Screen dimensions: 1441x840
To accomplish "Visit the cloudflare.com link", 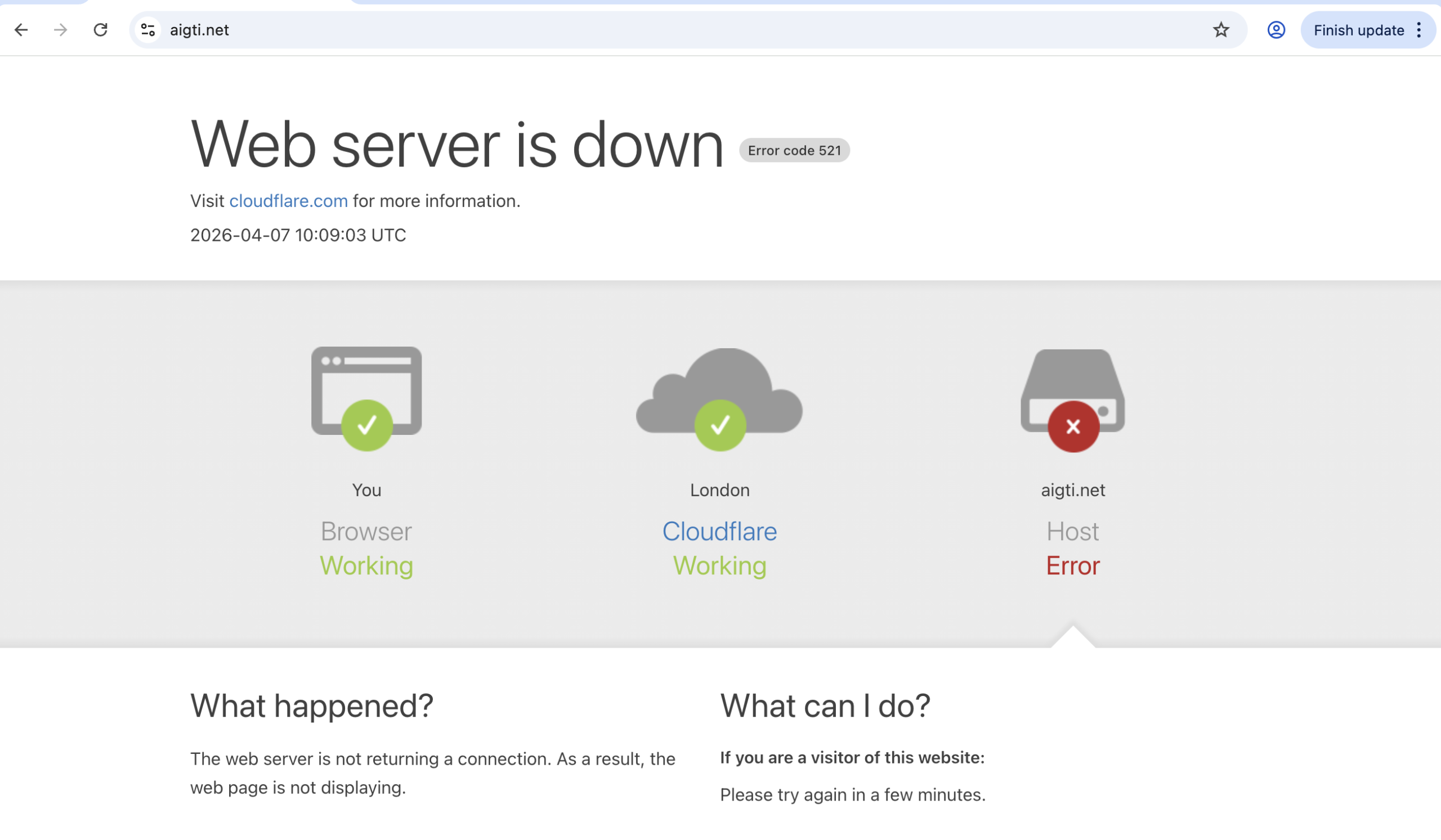I will coord(288,200).
